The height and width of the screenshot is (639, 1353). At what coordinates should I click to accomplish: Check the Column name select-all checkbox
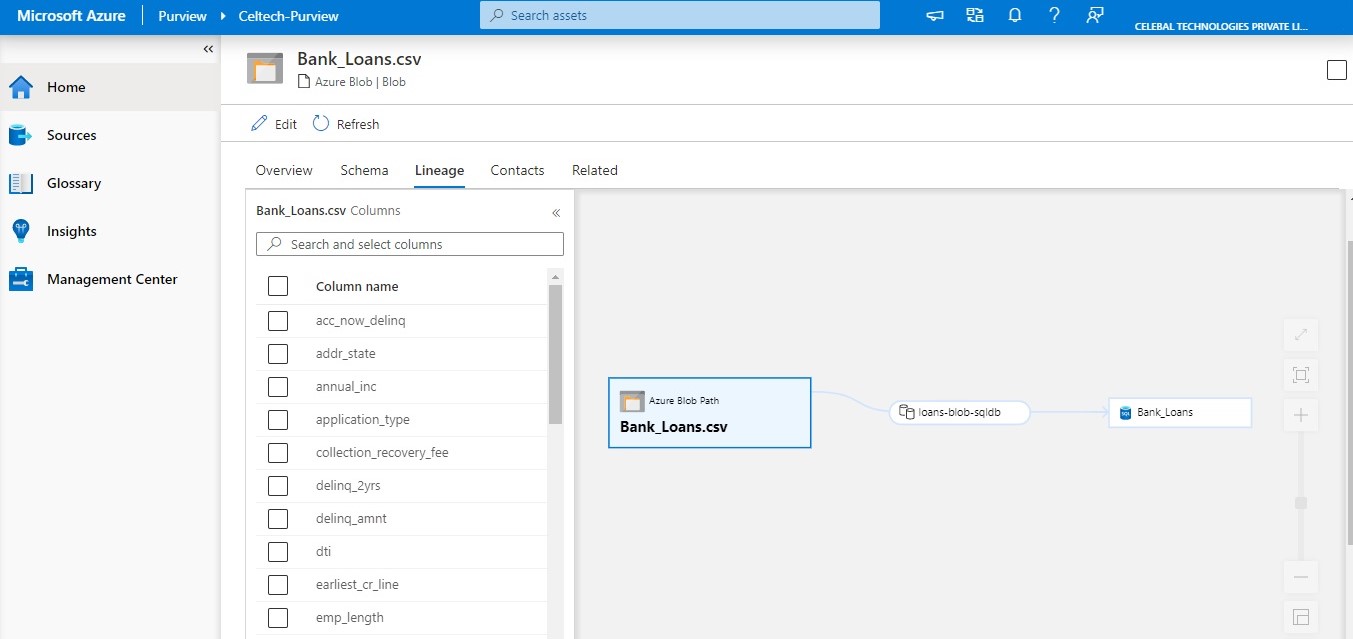277,285
